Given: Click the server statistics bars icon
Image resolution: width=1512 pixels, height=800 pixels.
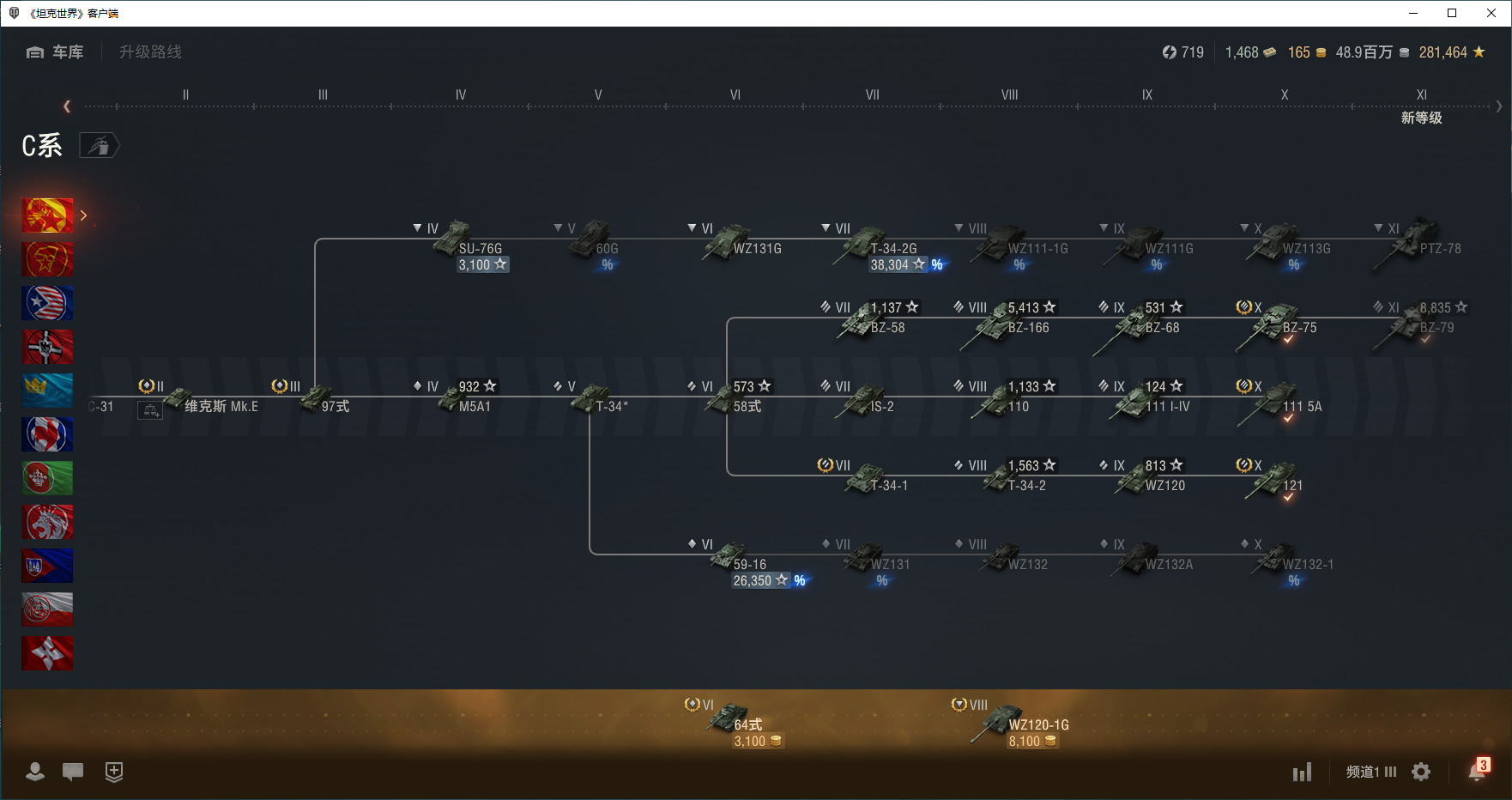Looking at the screenshot, I should [x=1302, y=773].
